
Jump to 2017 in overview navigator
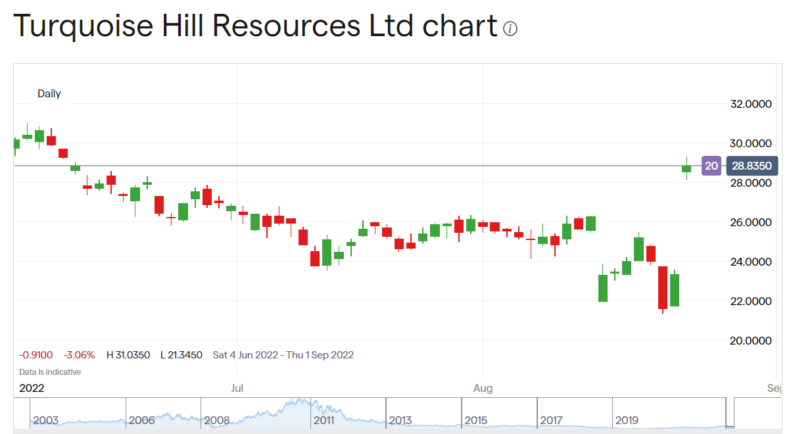[551, 420]
